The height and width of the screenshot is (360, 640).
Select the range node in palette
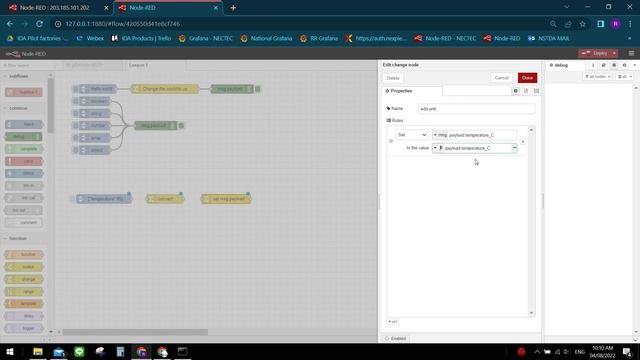click(x=24, y=291)
